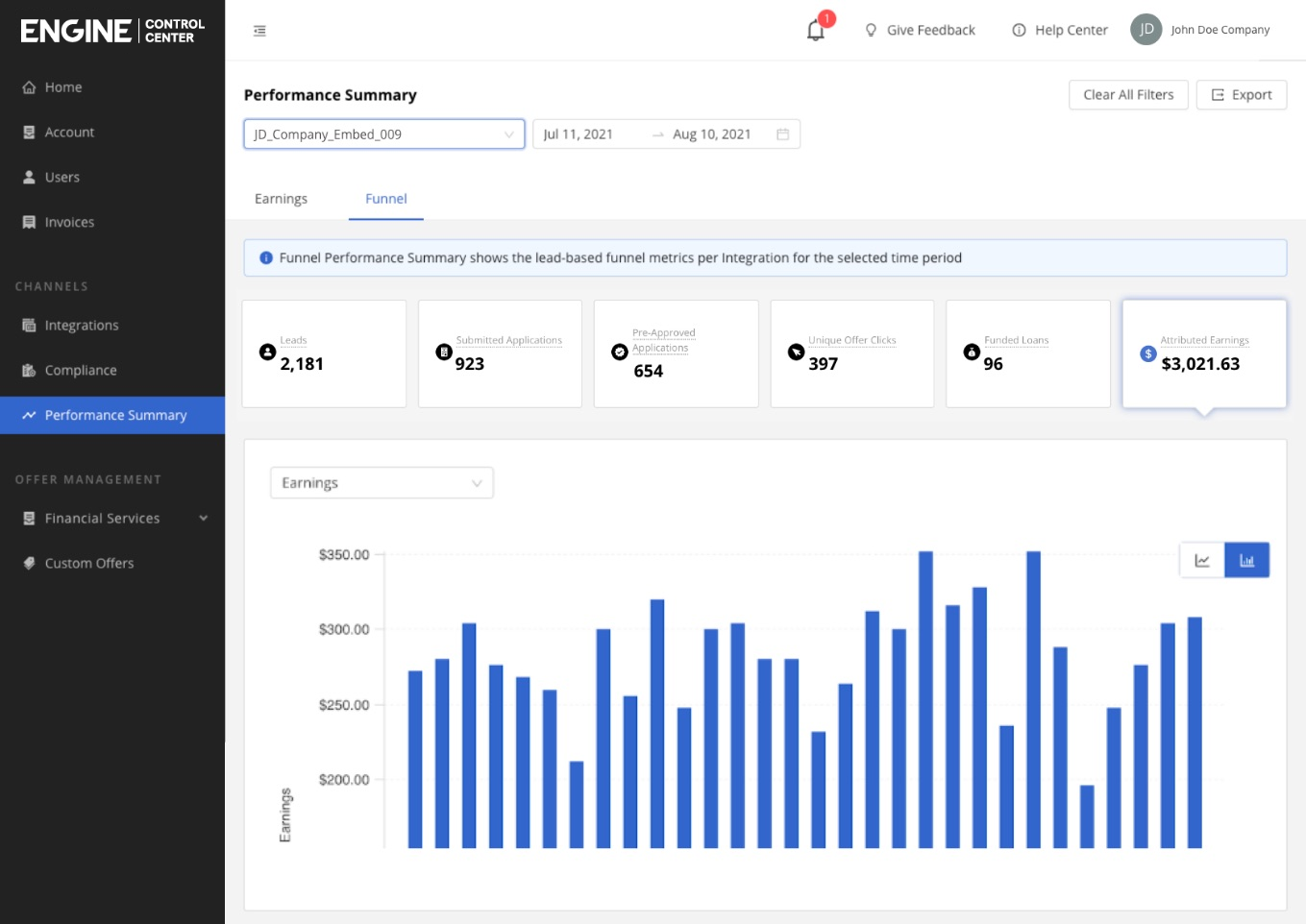Click the Unique Offer Clicks icon
The width and height of the screenshot is (1306, 924).
(796, 353)
